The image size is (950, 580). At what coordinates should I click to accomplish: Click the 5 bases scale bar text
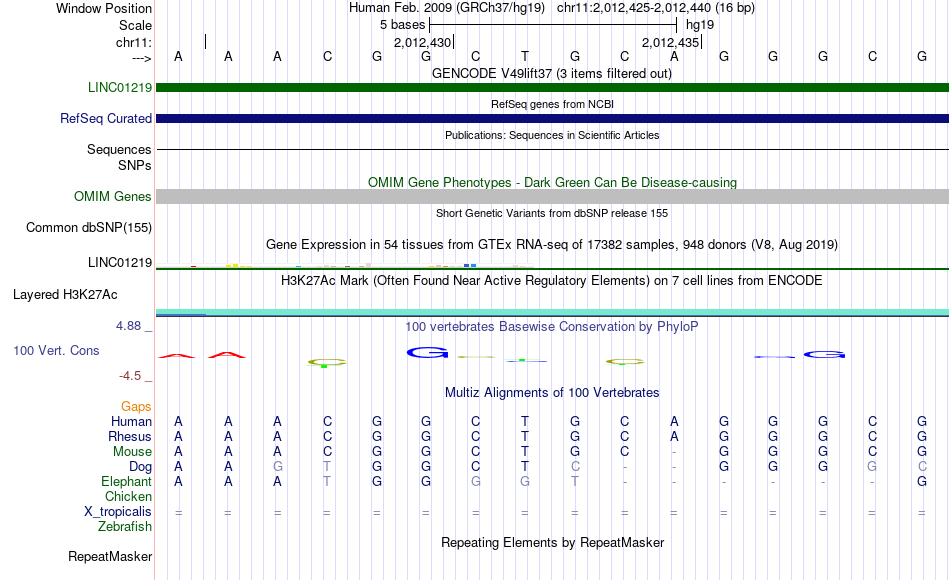(402, 25)
